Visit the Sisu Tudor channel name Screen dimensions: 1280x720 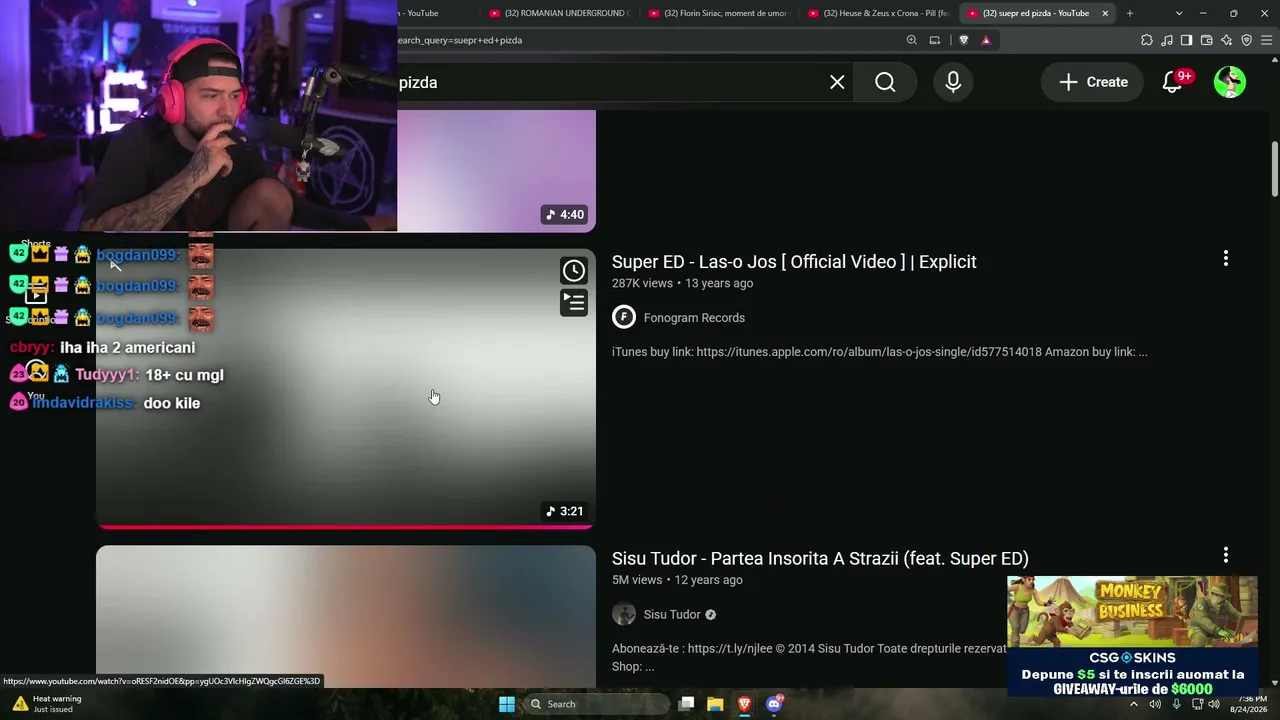point(672,615)
